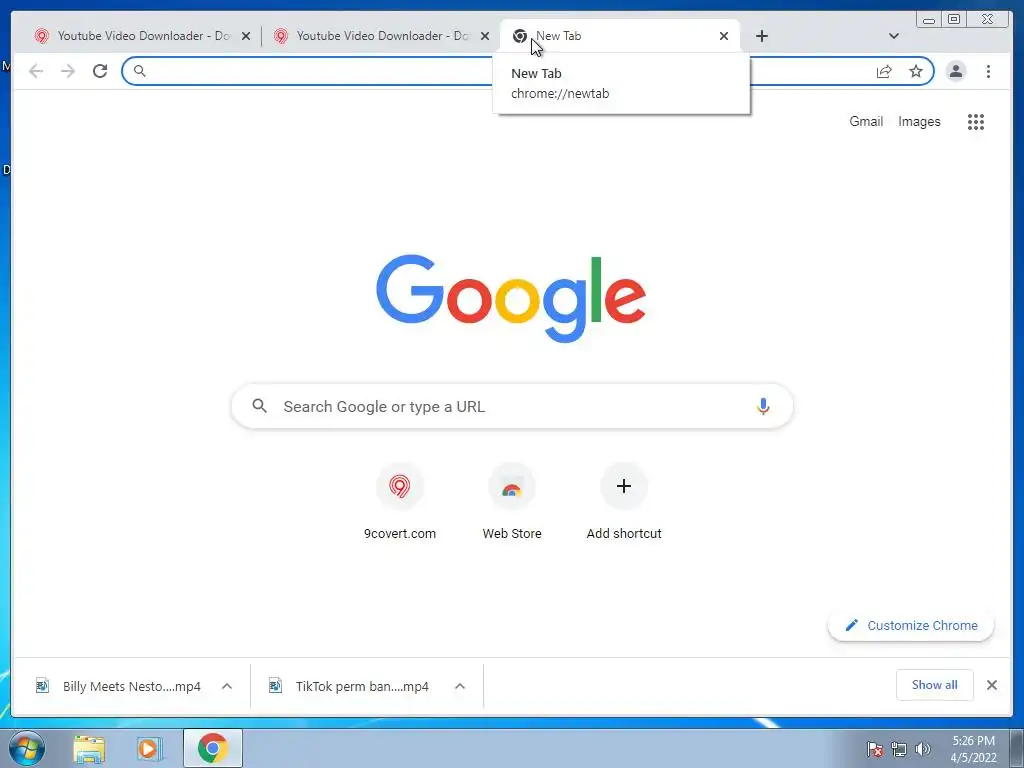
Task: Start voice search with the microphone icon
Action: coord(763,406)
